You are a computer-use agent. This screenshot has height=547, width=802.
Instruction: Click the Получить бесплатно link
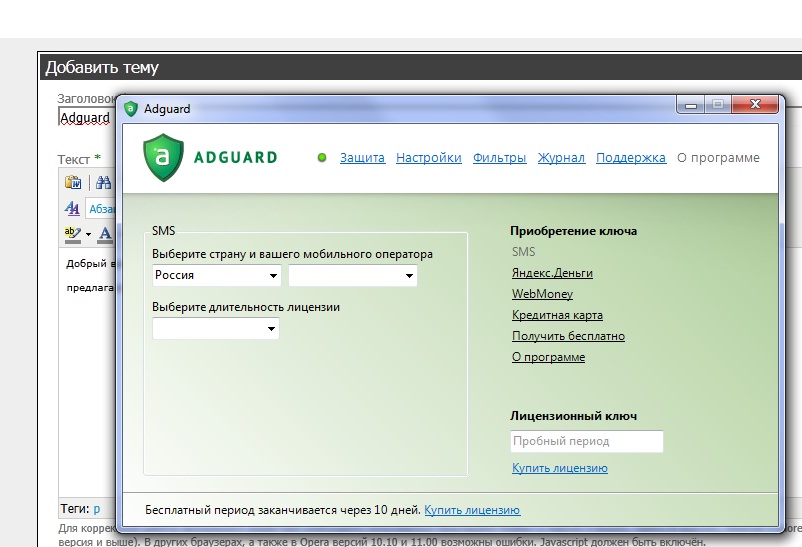click(568, 336)
